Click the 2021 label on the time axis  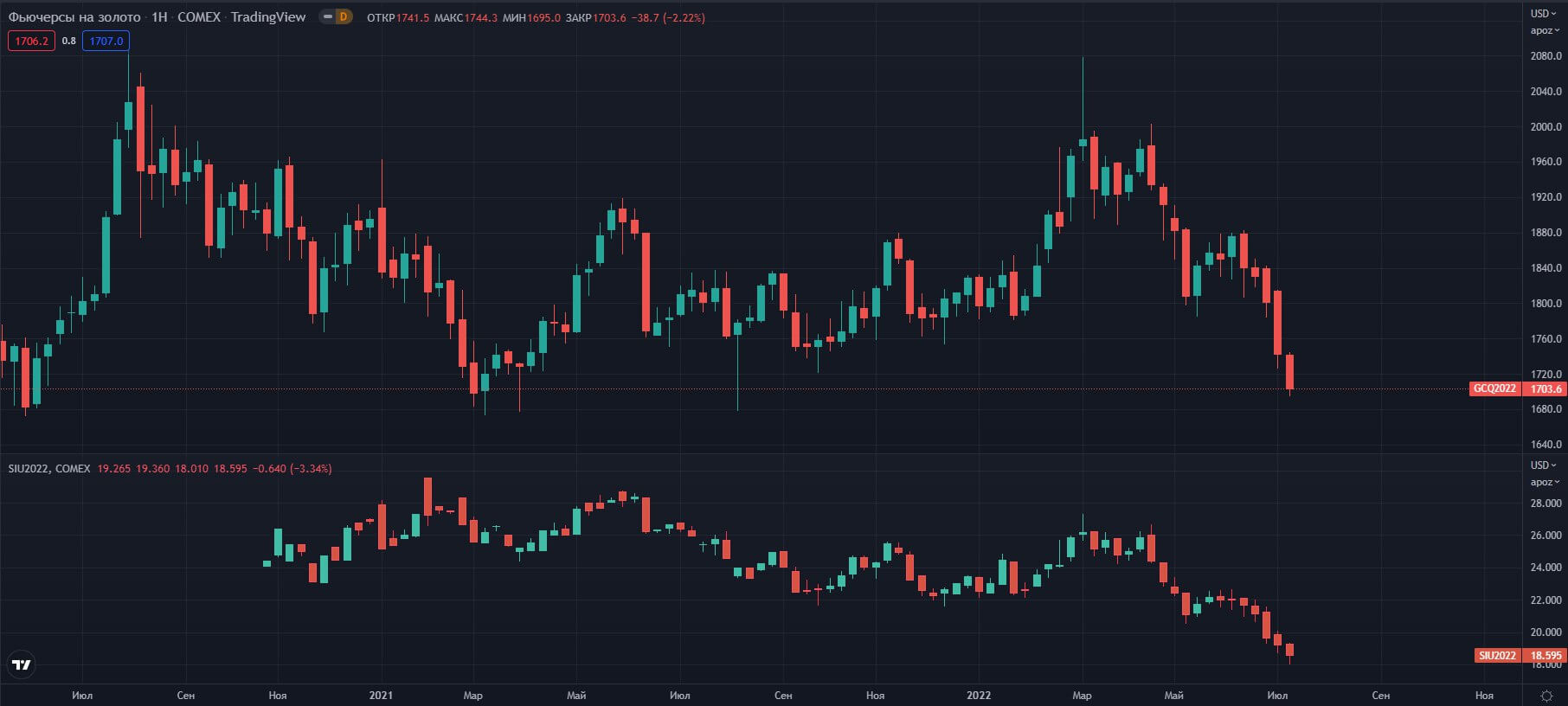381,696
